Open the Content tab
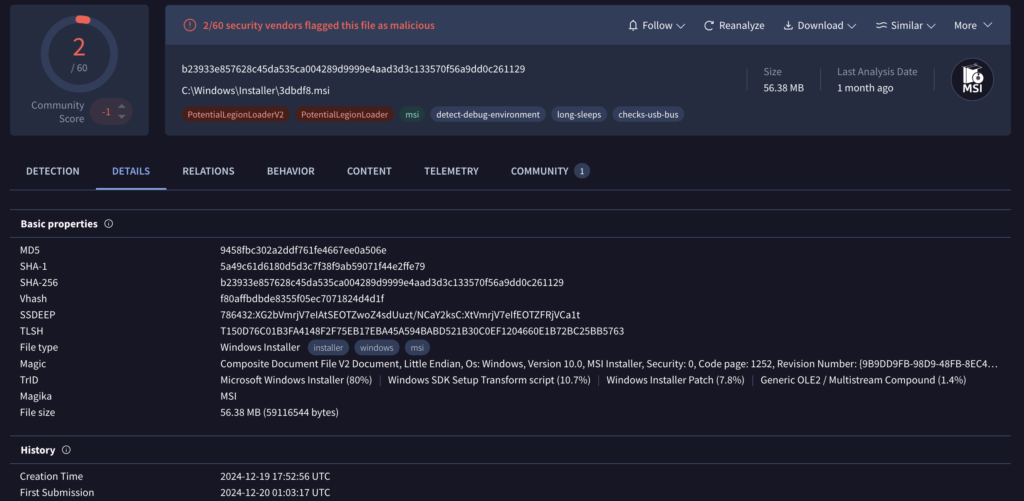 point(369,171)
